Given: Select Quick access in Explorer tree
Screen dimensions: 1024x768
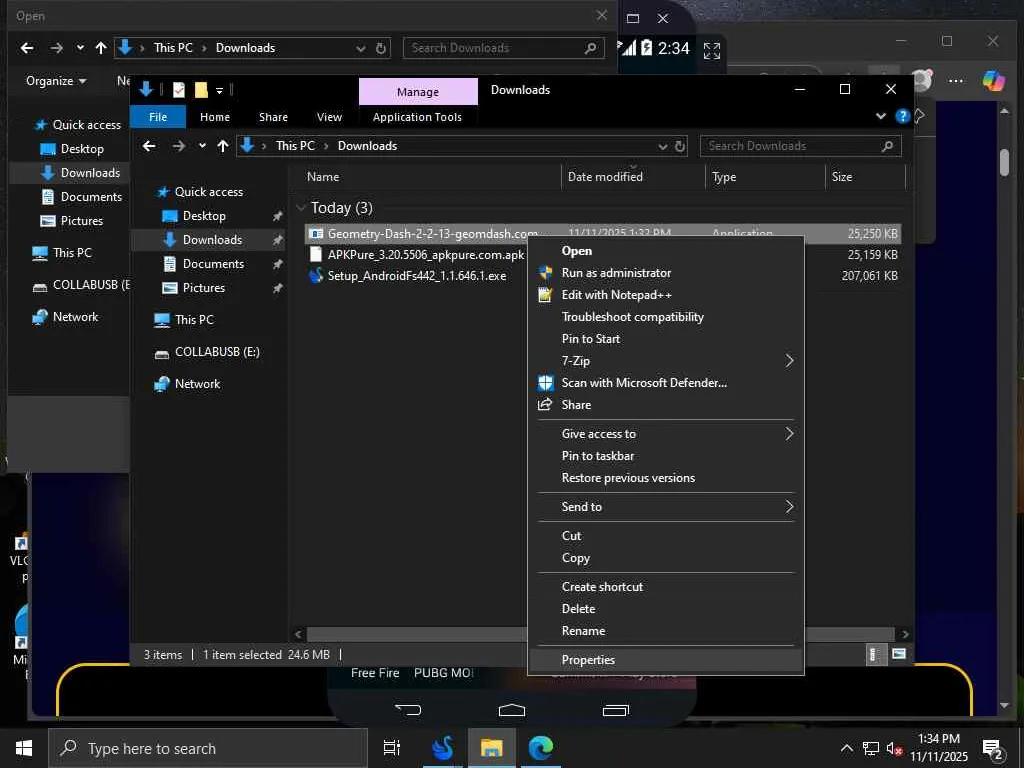Looking at the screenshot, I should (x=208, y=192).
